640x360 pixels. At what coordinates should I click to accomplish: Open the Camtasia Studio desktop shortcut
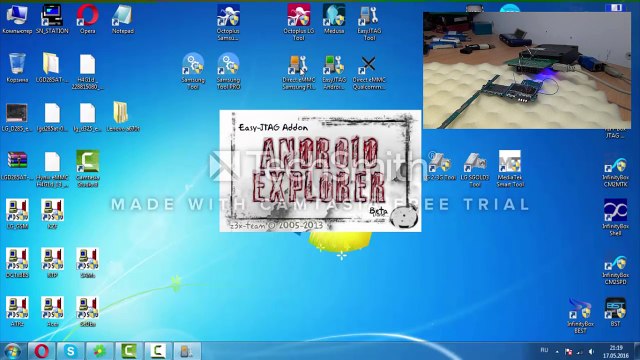tap(87, 169)
